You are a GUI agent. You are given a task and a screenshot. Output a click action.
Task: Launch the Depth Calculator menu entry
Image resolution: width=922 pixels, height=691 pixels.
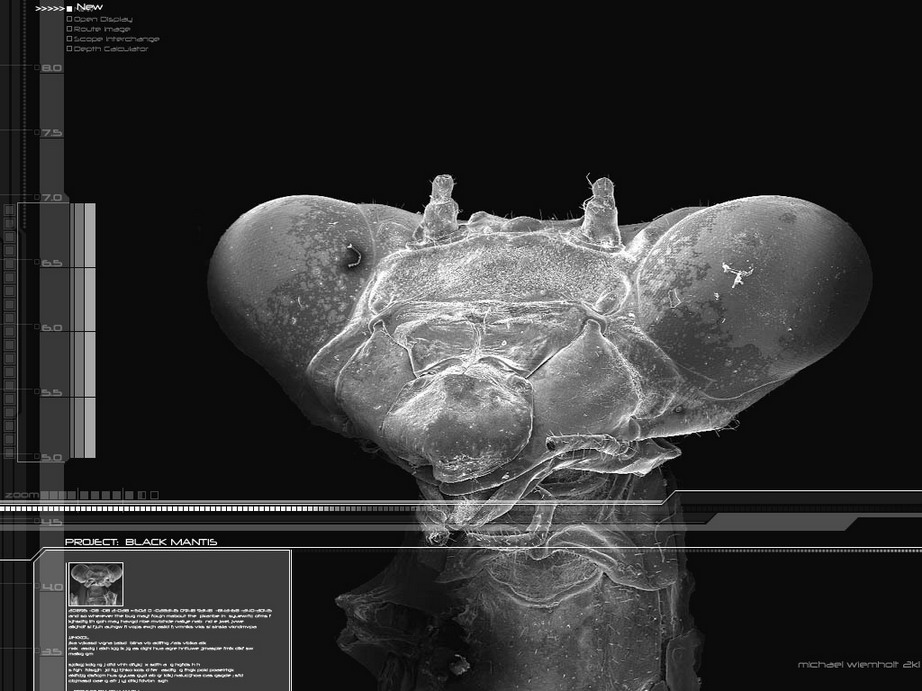(x=111, y=49)
